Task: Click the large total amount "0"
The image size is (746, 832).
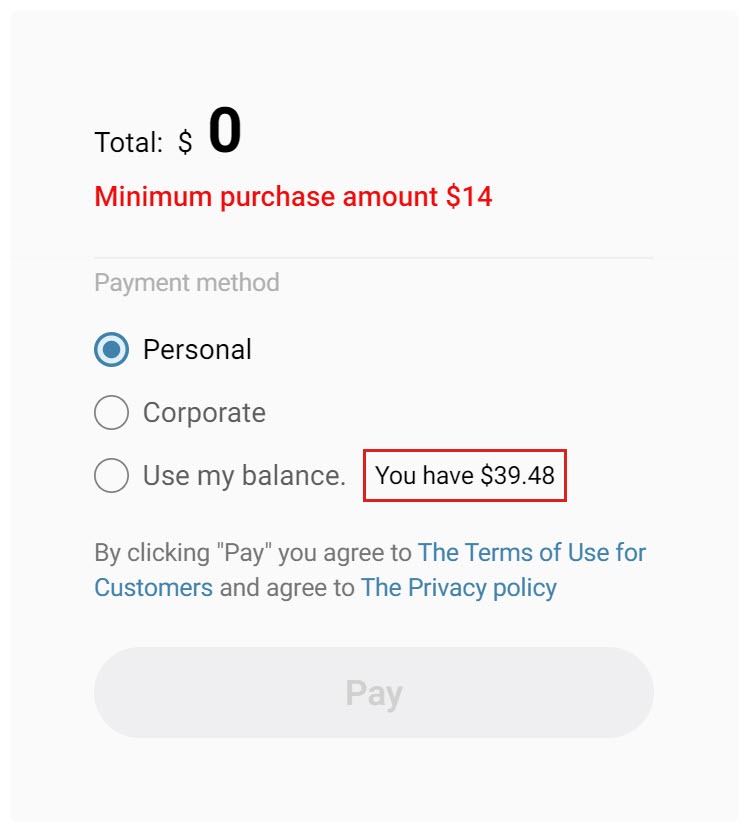Action: 225,132
